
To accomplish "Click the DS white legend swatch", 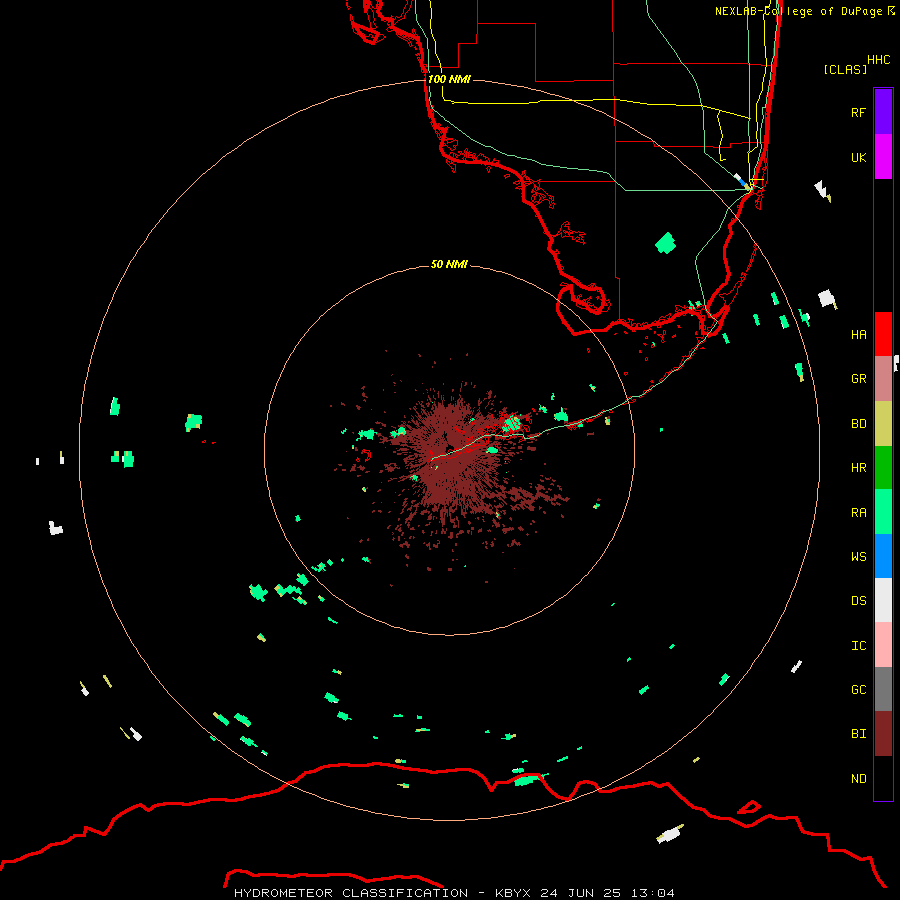I will click(x=883, y=600).
